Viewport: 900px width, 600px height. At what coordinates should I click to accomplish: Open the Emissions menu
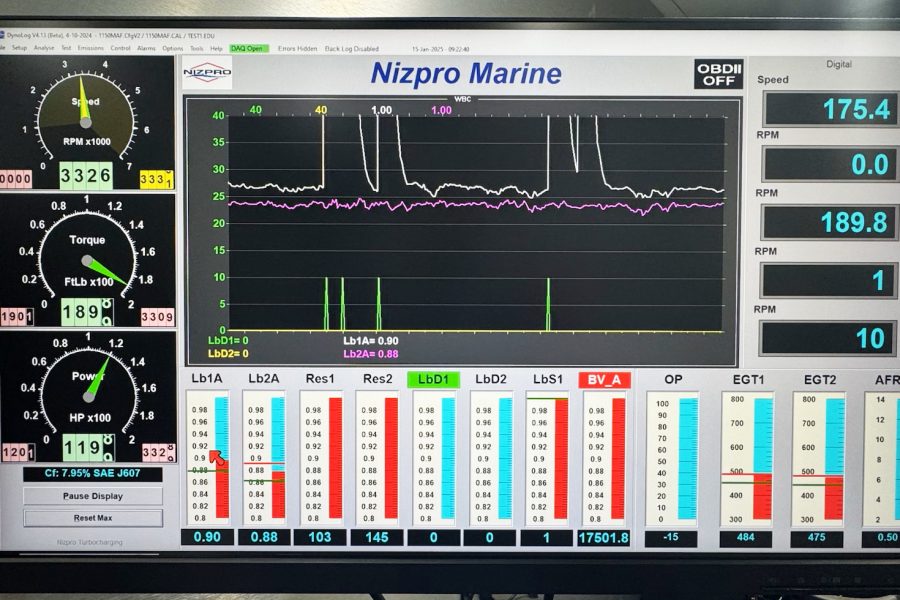coord(91,48)
